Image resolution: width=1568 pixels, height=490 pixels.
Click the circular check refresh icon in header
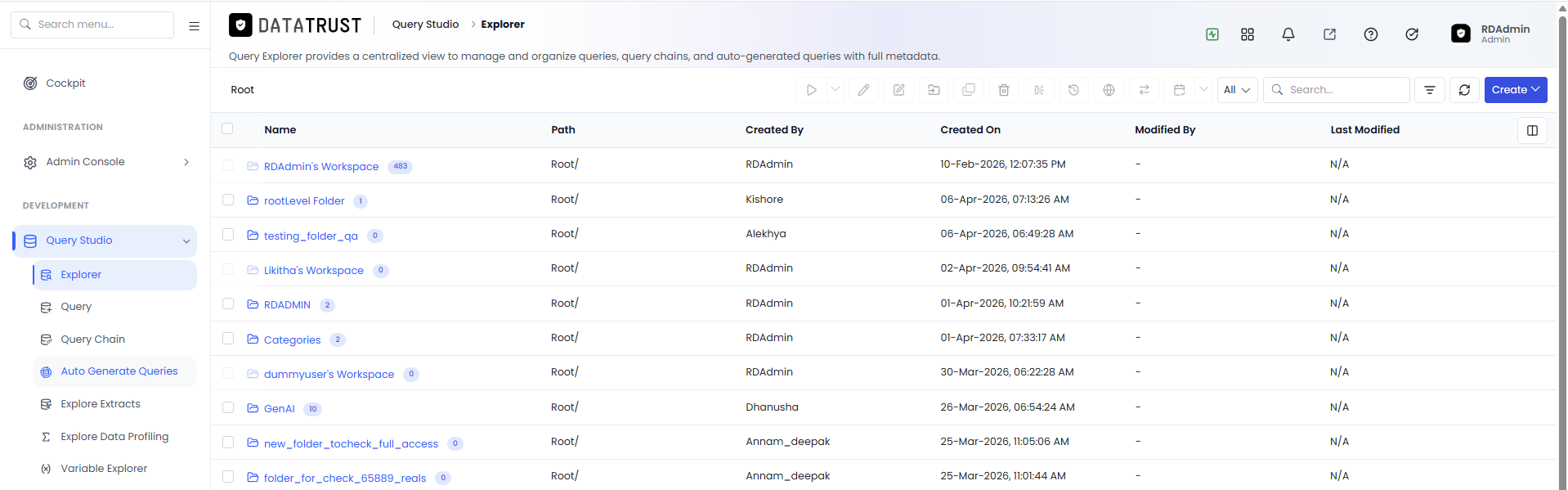pos(1412,34)
